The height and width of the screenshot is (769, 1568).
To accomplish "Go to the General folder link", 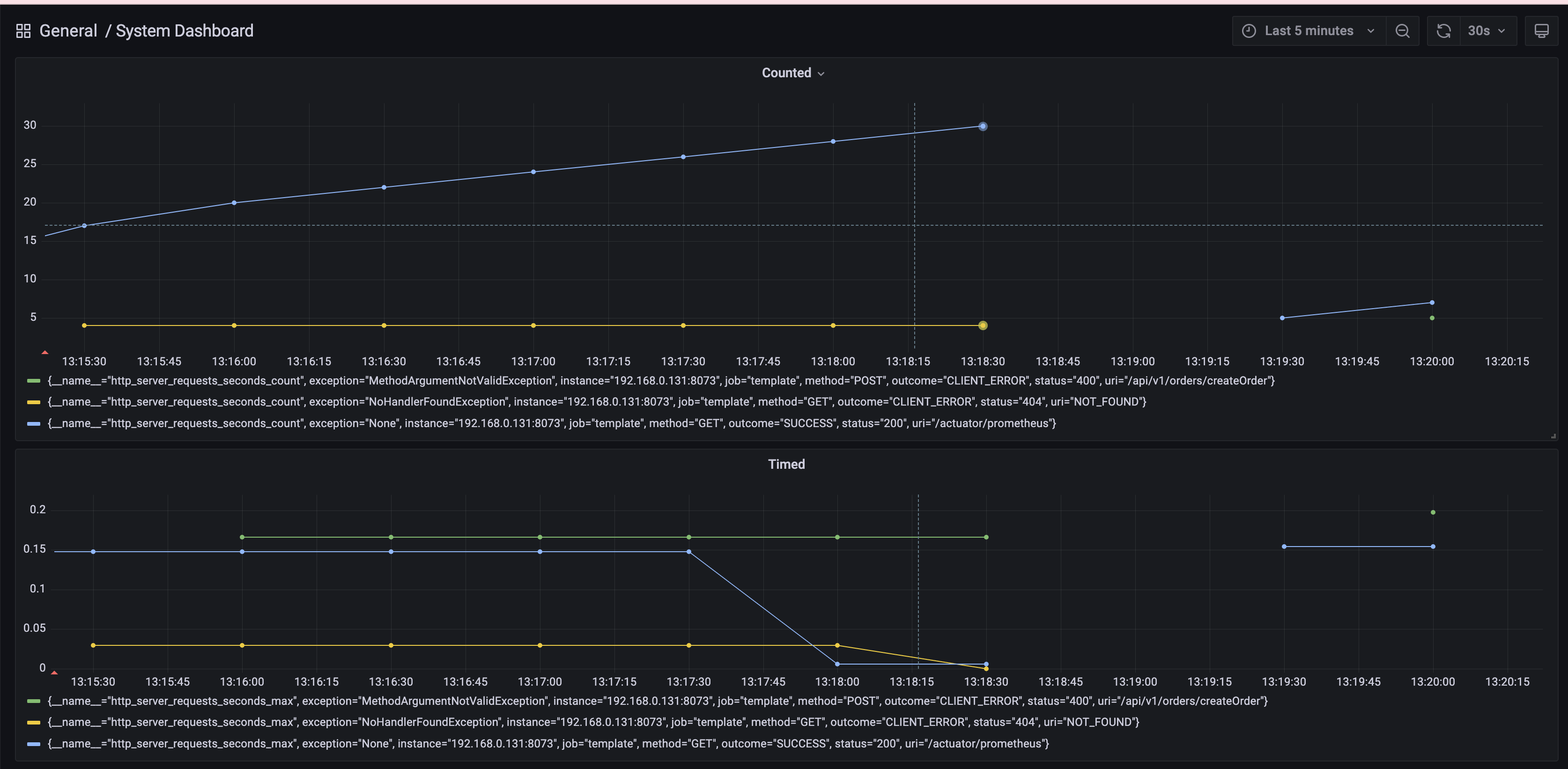I will pyautogui.click(x=68, y=31).
